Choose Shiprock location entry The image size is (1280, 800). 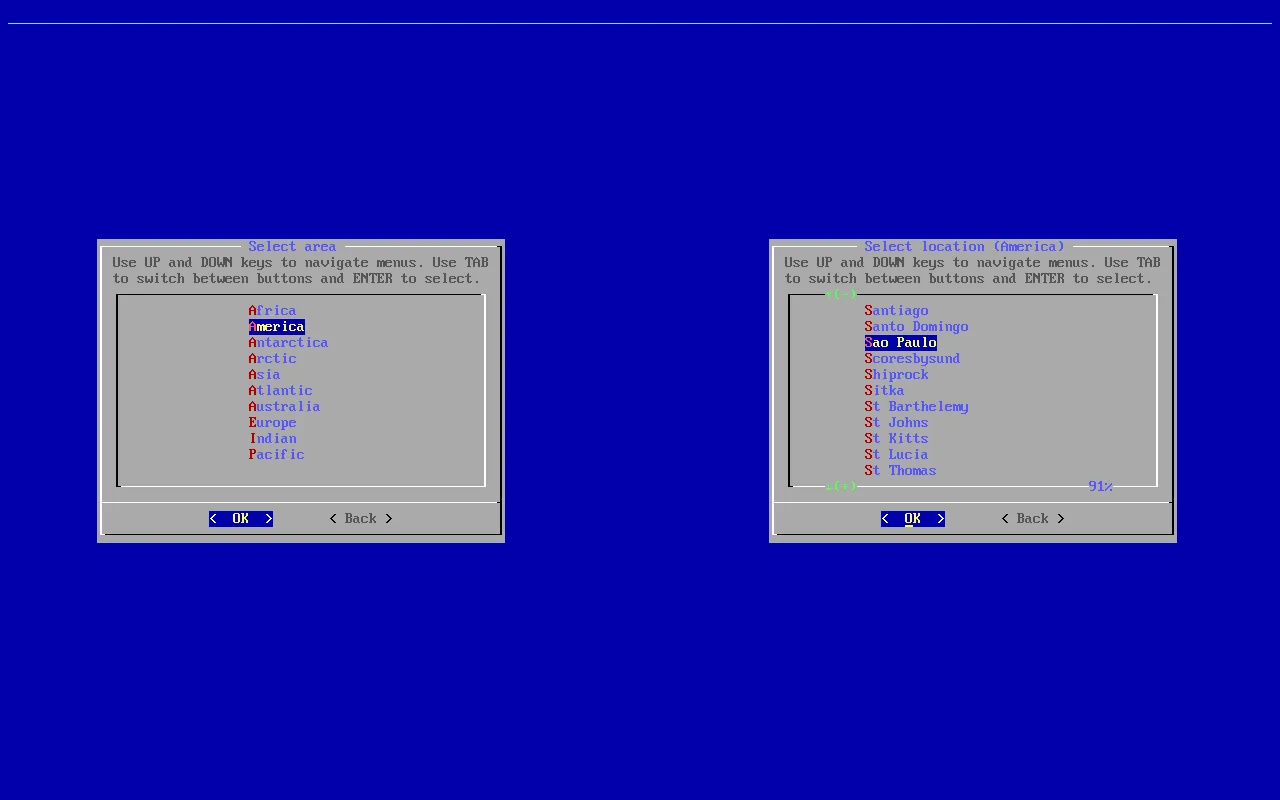coord(897,375)
